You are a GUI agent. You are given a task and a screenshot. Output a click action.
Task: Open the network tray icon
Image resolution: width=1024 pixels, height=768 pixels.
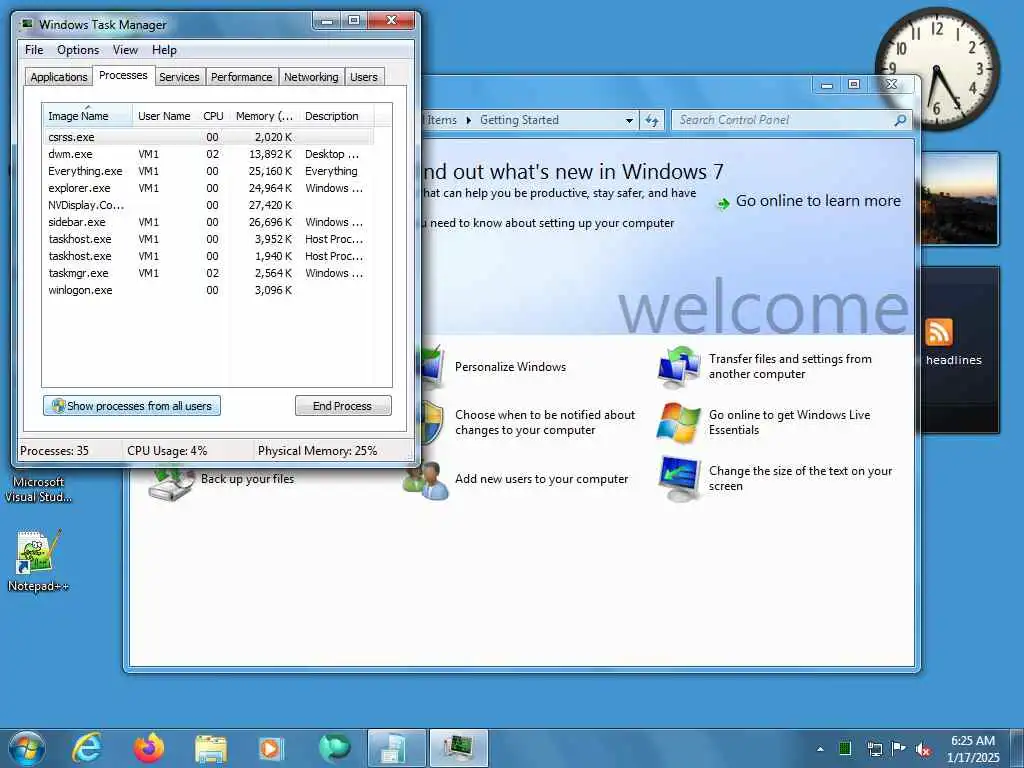pyautogui.click(x=874, y=749)
